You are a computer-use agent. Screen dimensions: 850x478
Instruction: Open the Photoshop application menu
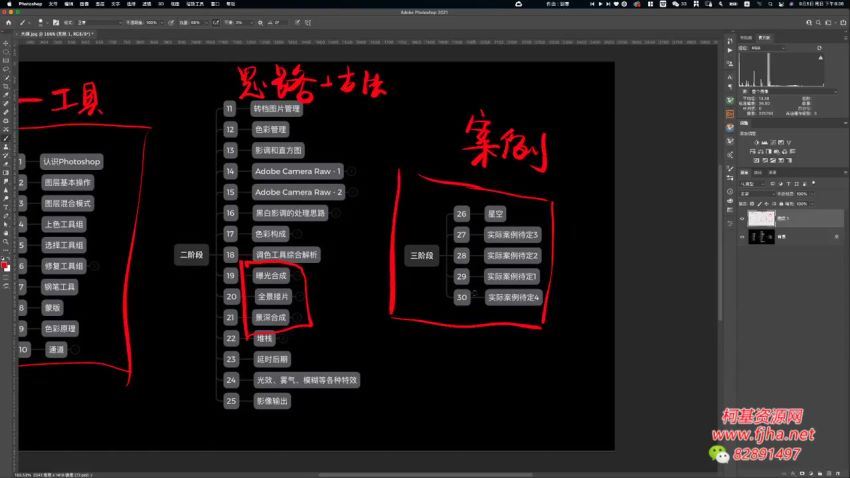[x=30, y=4]
